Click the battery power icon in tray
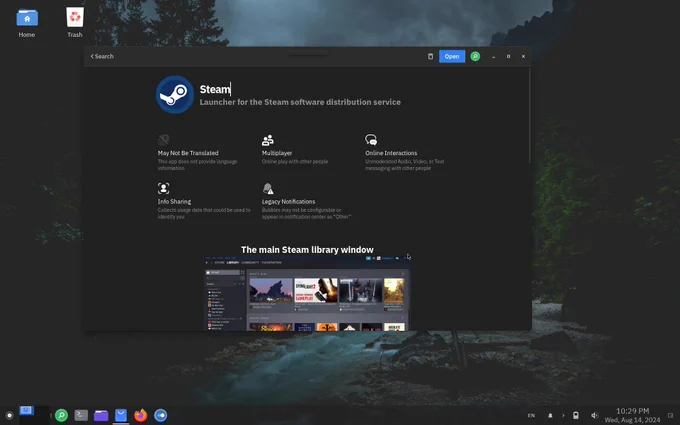680x425 pixels. pyautogui.click(x=576, y=415)
